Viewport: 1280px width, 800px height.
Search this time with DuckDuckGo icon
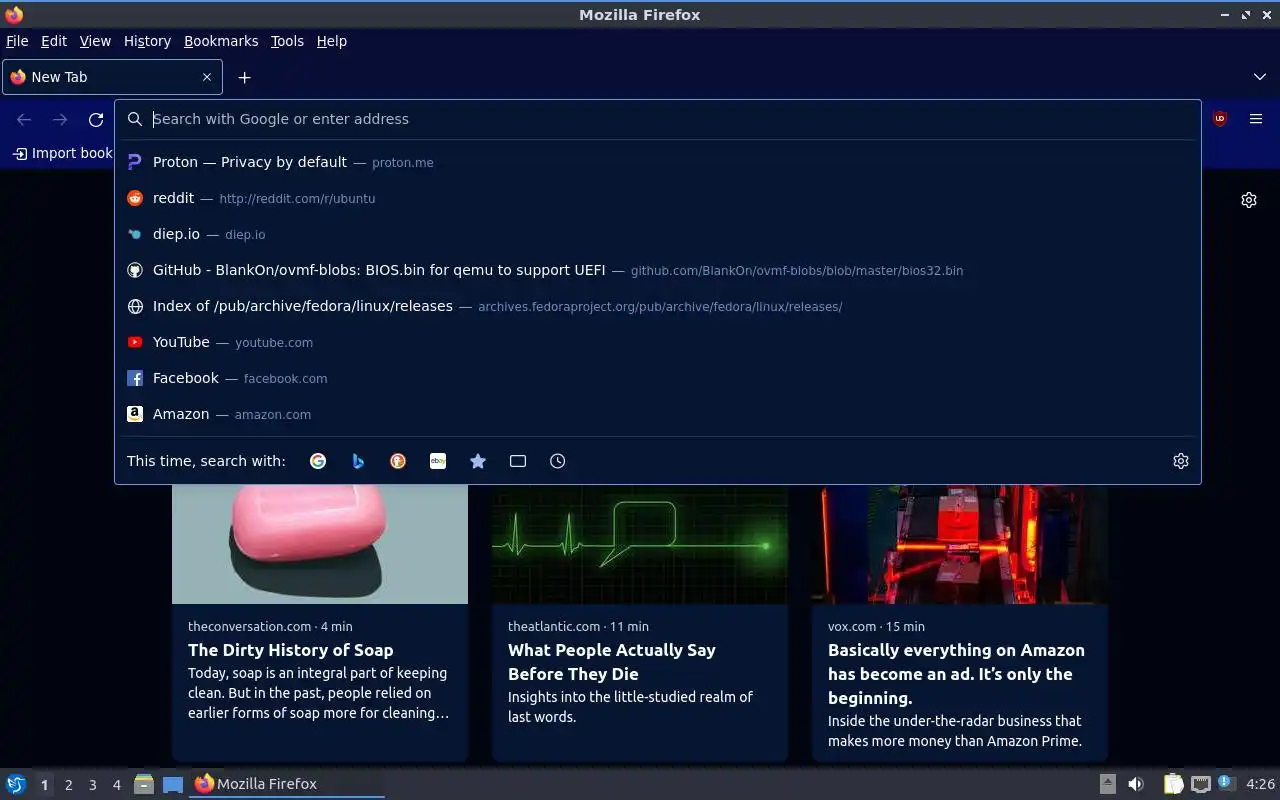(x=398, y=461)
